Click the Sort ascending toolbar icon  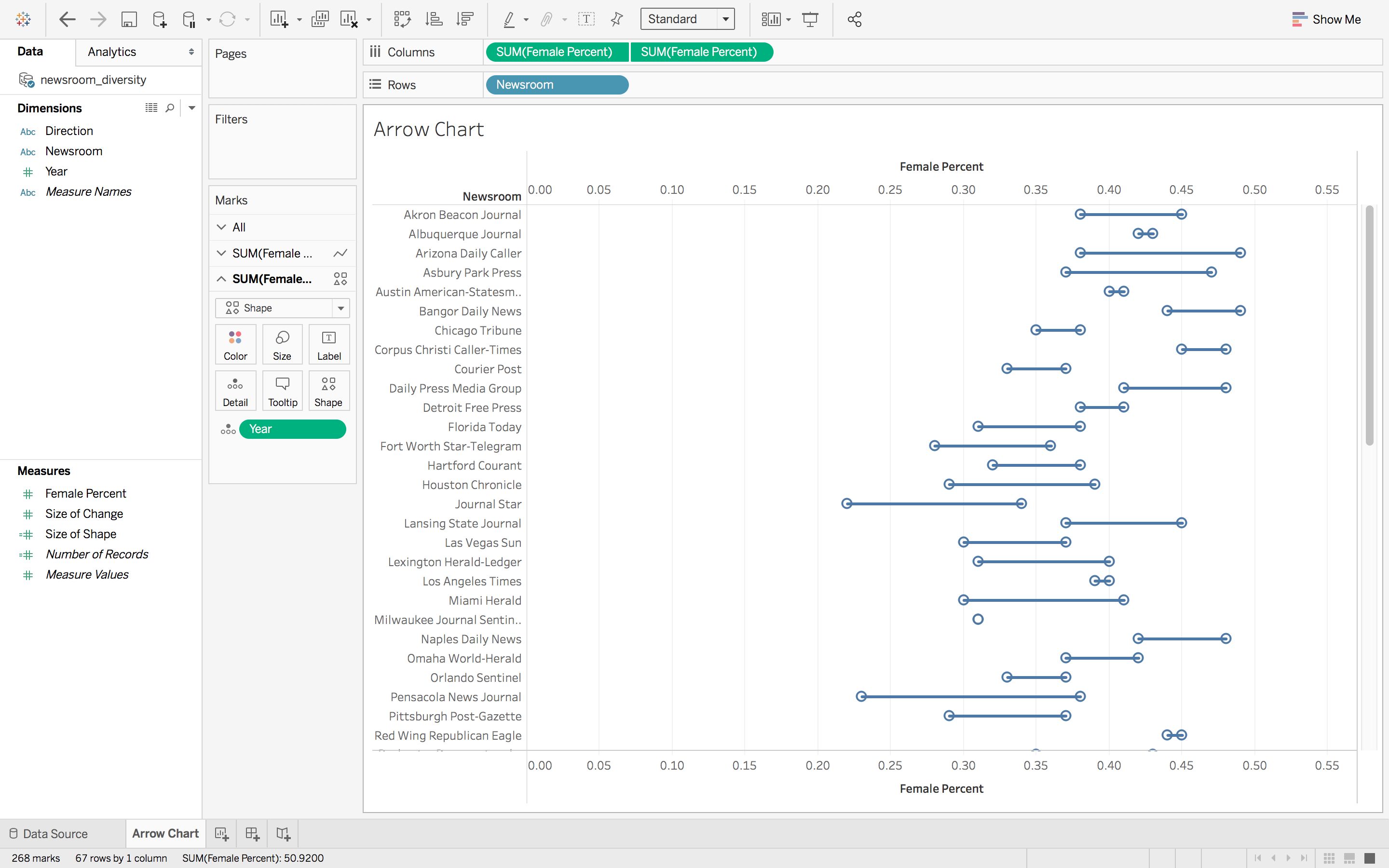click(434, 19)
